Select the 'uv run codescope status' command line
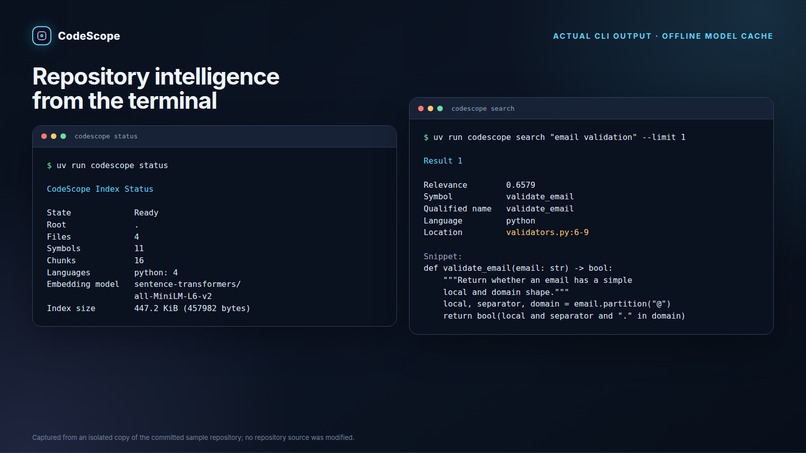 pos(107,166)
